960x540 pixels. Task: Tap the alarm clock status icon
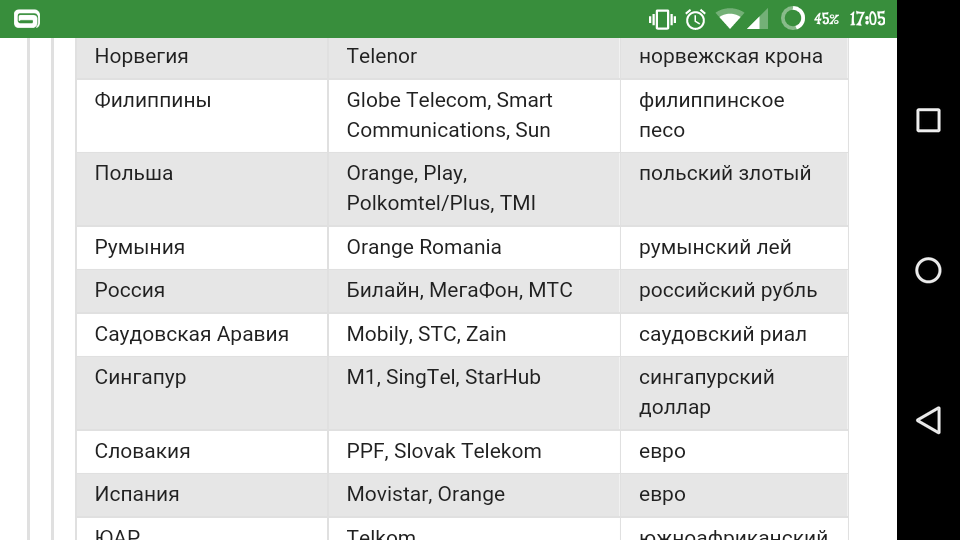(696, 20)
